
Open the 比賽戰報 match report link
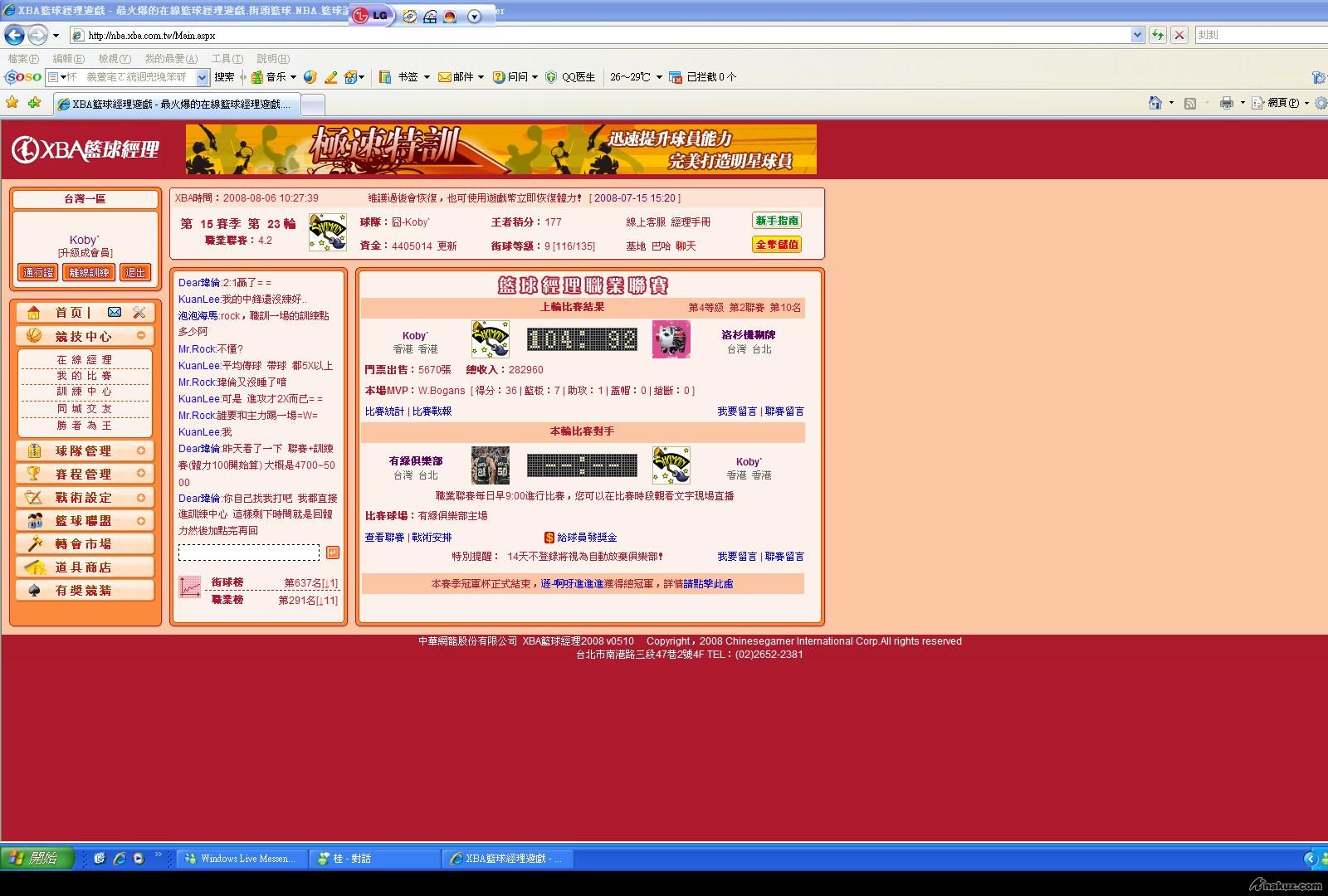click(x=432, y=411)
